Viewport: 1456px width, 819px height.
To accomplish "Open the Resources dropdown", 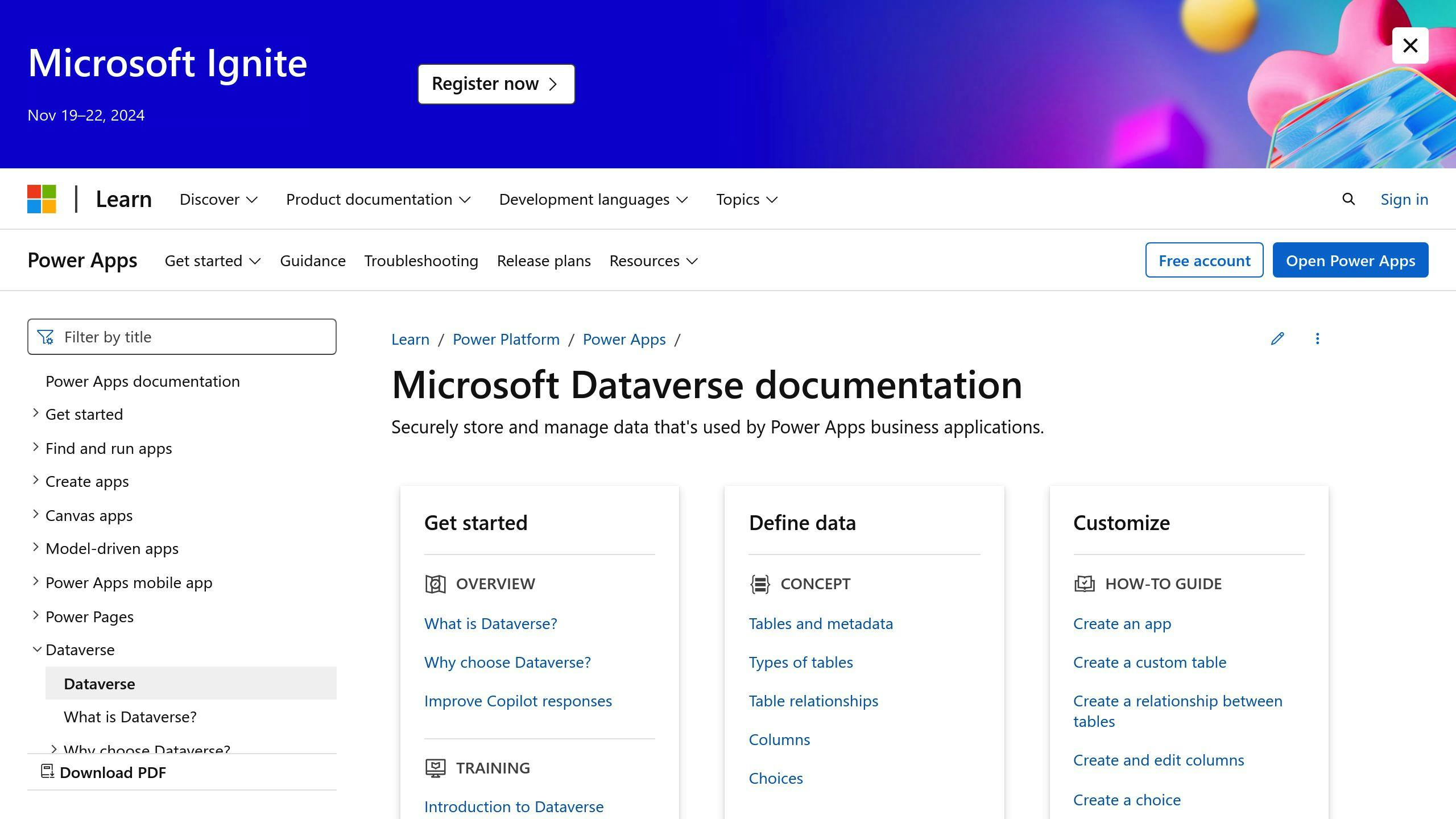I will 653,261.
